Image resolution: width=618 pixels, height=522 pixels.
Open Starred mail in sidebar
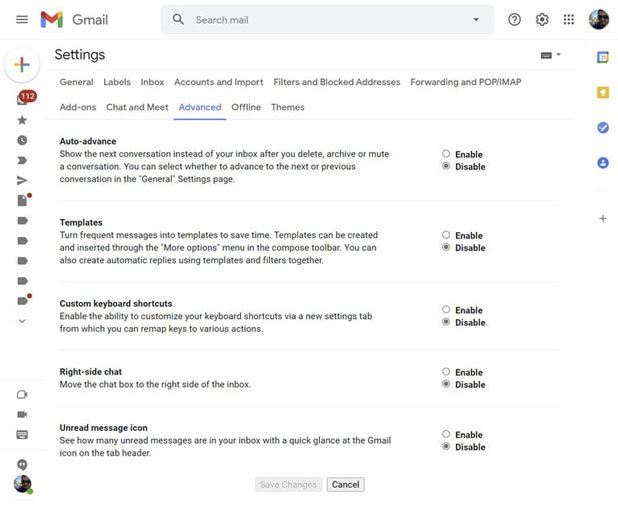22,120
